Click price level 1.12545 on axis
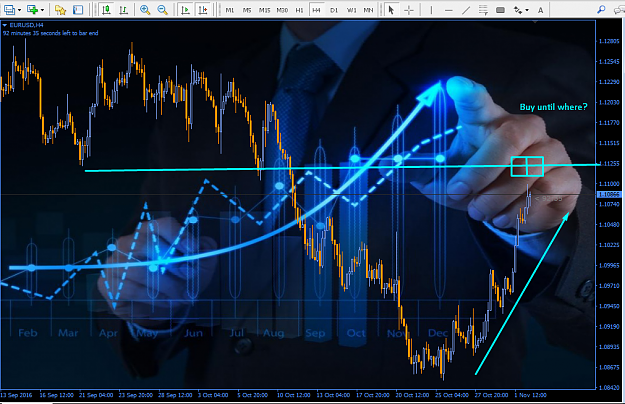Viewport: 625px width, 404px height. click(610, 61)
